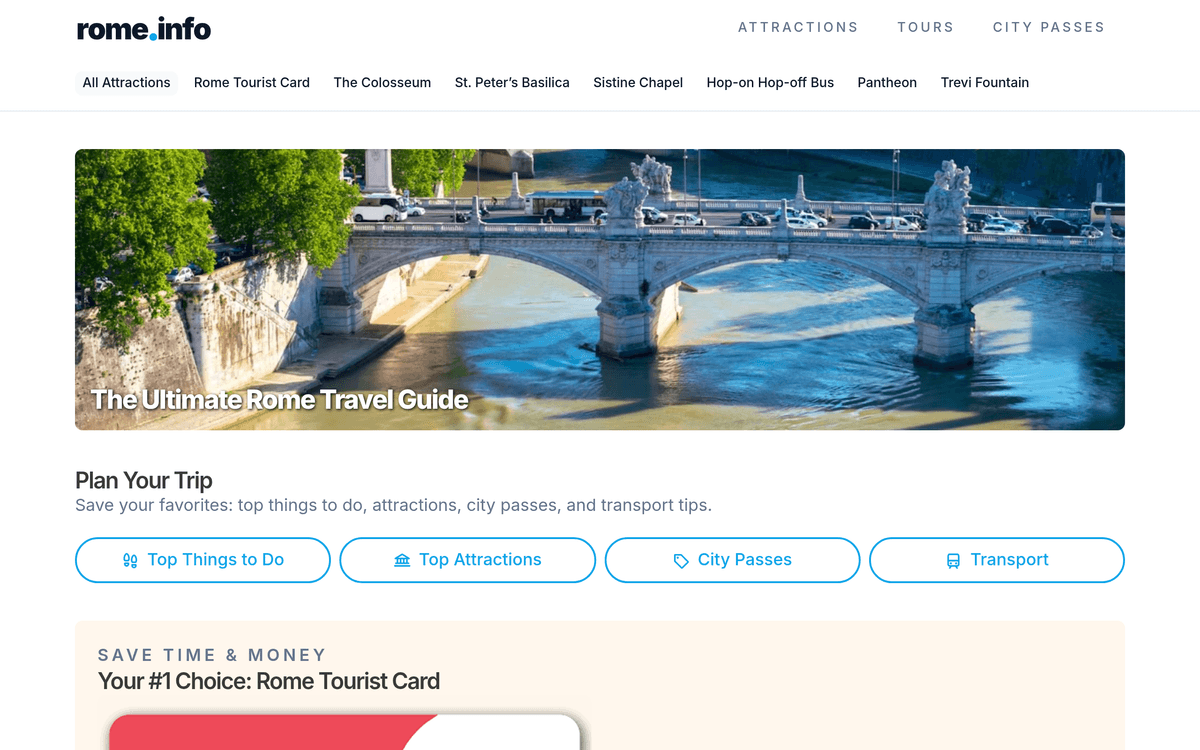The image size is (1200, 750).
Task: Click the Rome bridge hero image
Action: pos(600,290)
